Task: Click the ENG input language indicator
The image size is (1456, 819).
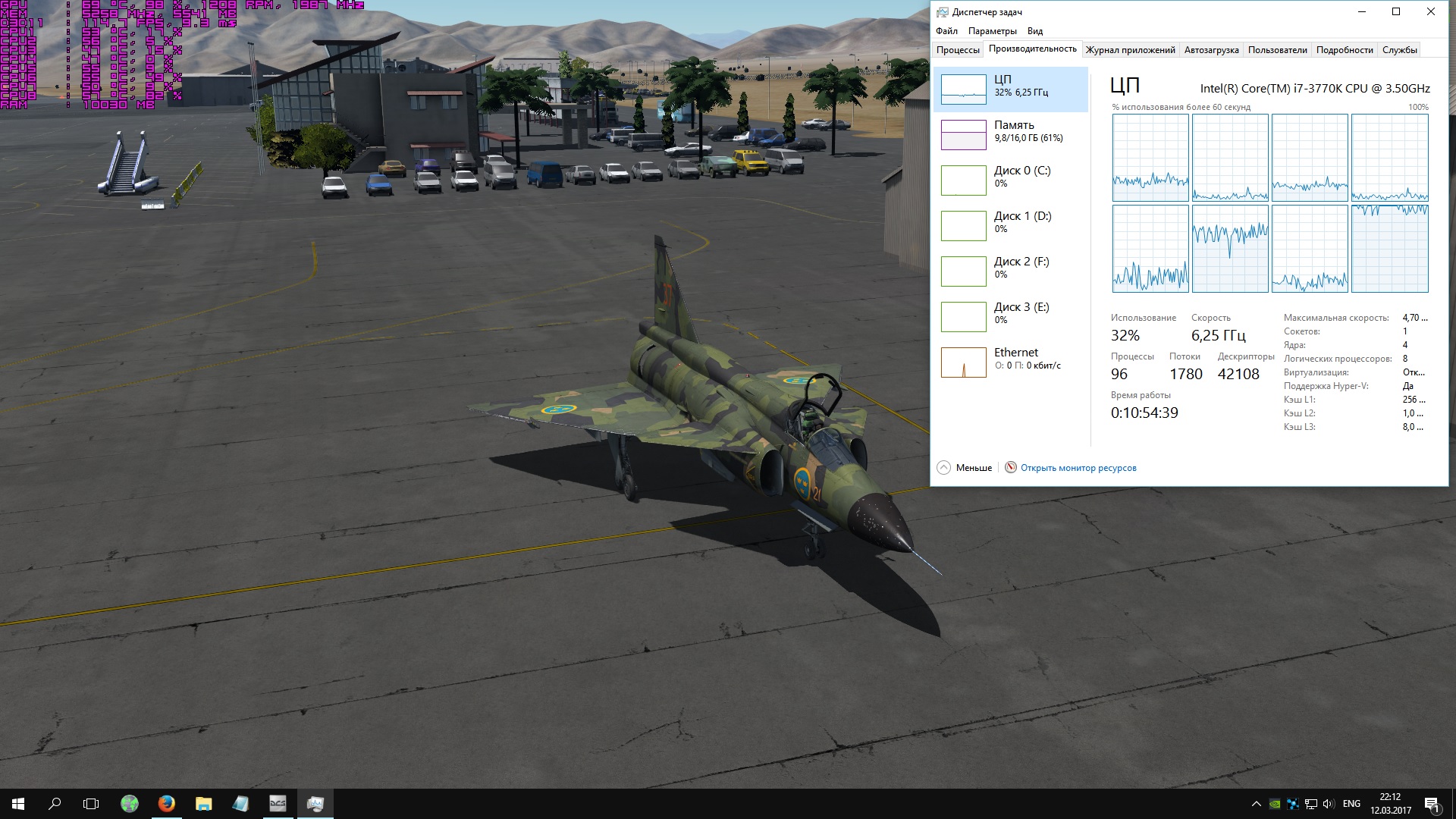Action: 1351,804
